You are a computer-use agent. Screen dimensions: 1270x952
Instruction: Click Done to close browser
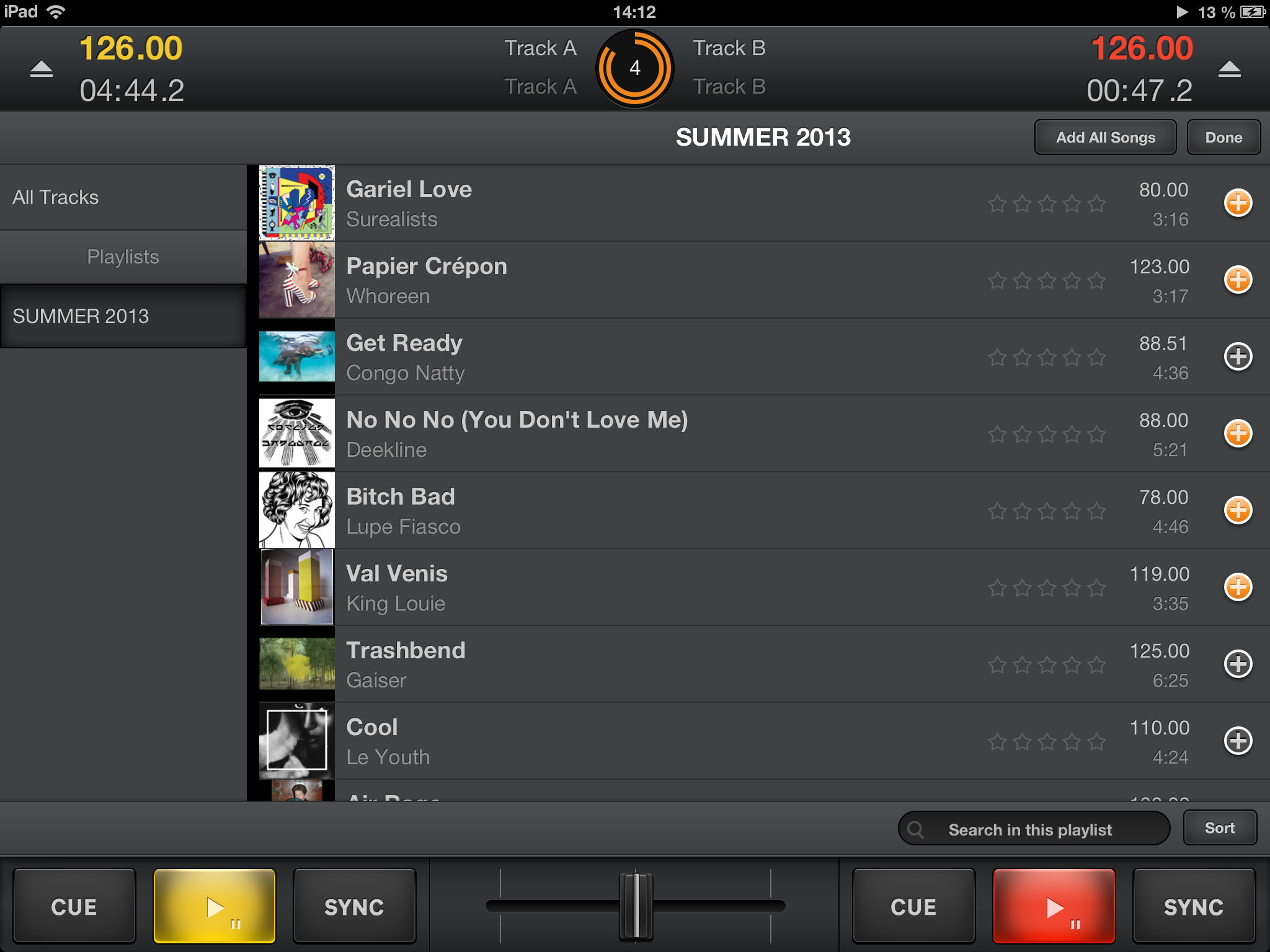click(1223, 138)
